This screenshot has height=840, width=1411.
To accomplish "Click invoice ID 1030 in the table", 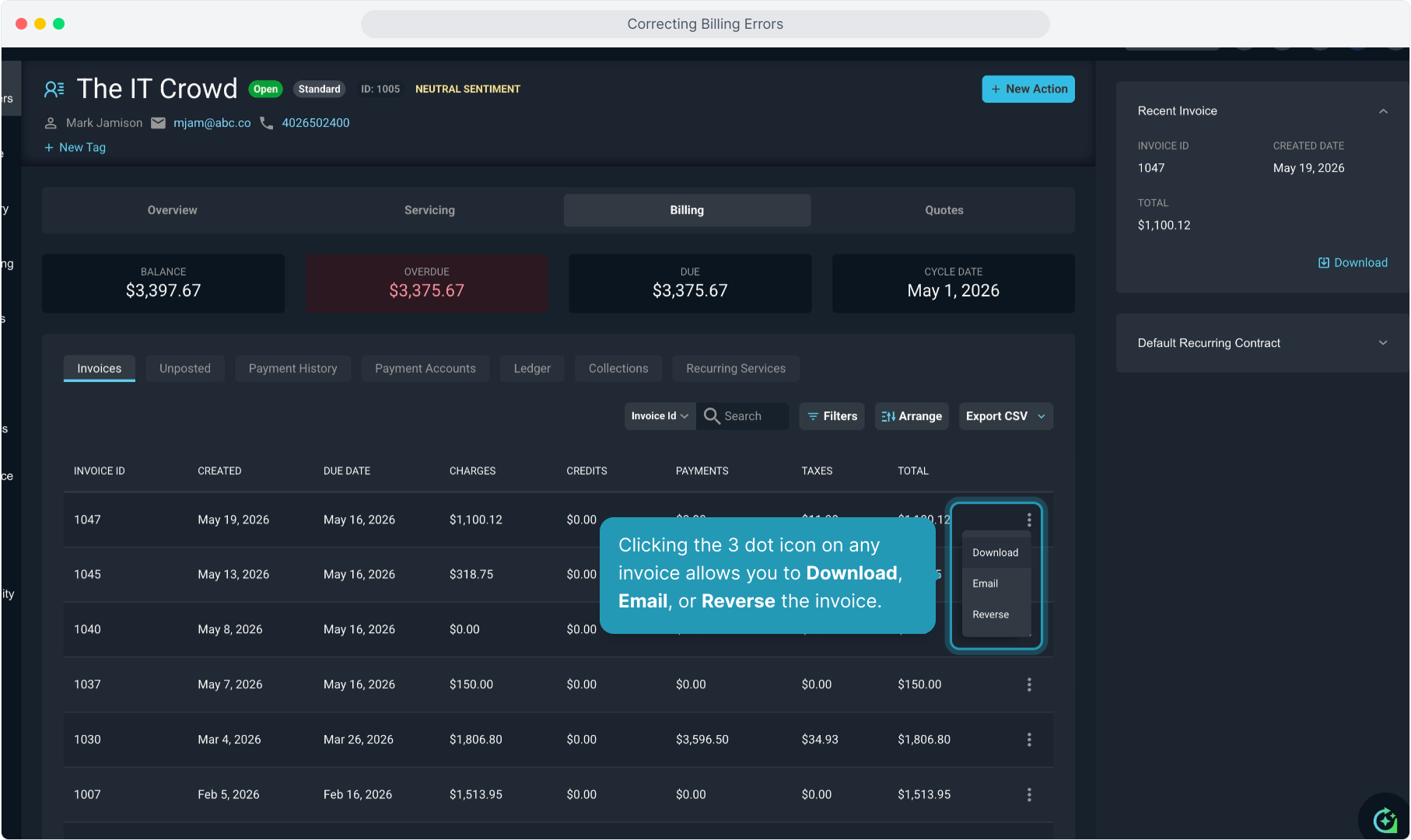I will click(87, 740).
